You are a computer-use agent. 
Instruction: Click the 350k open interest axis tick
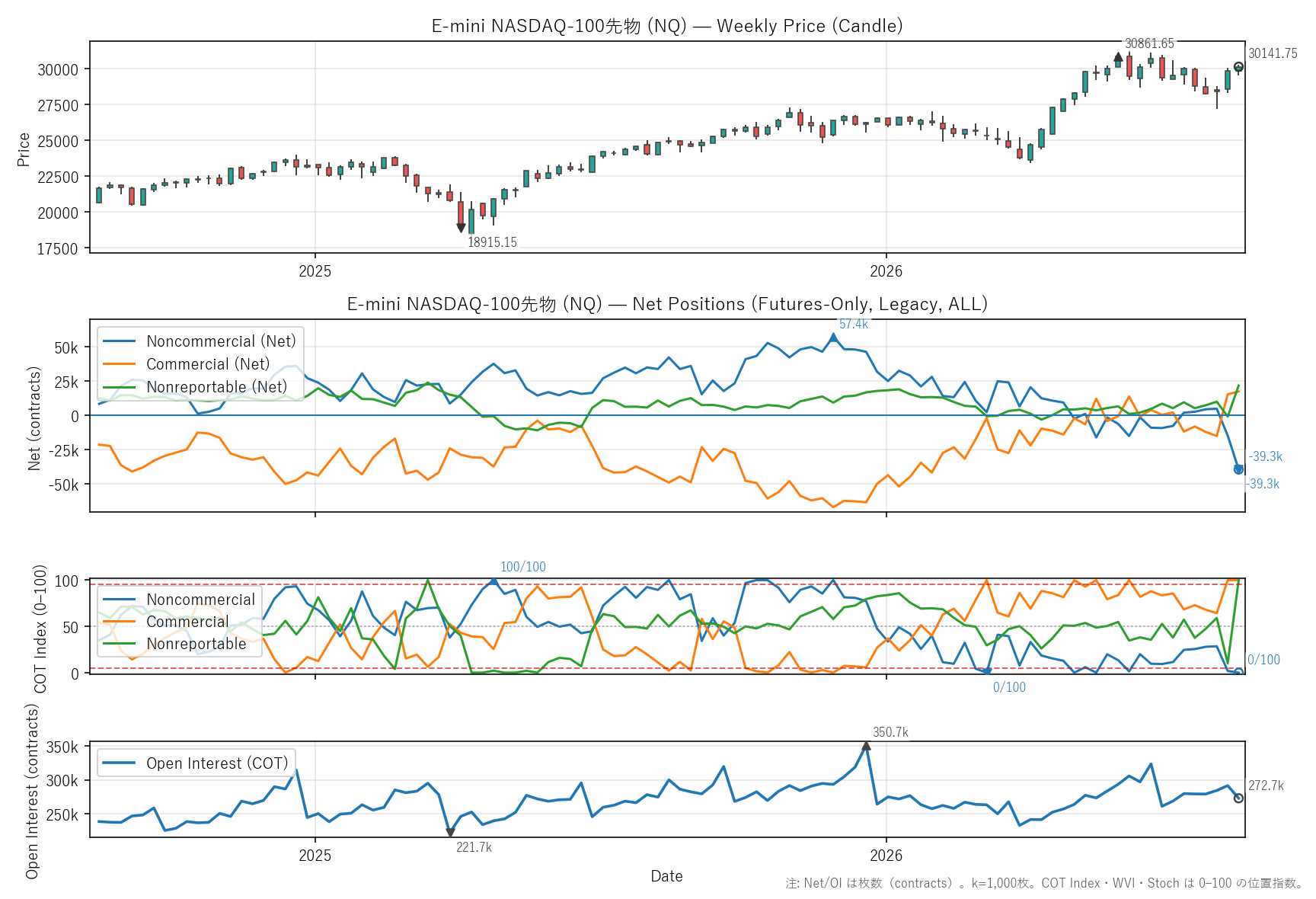(62, 747)
